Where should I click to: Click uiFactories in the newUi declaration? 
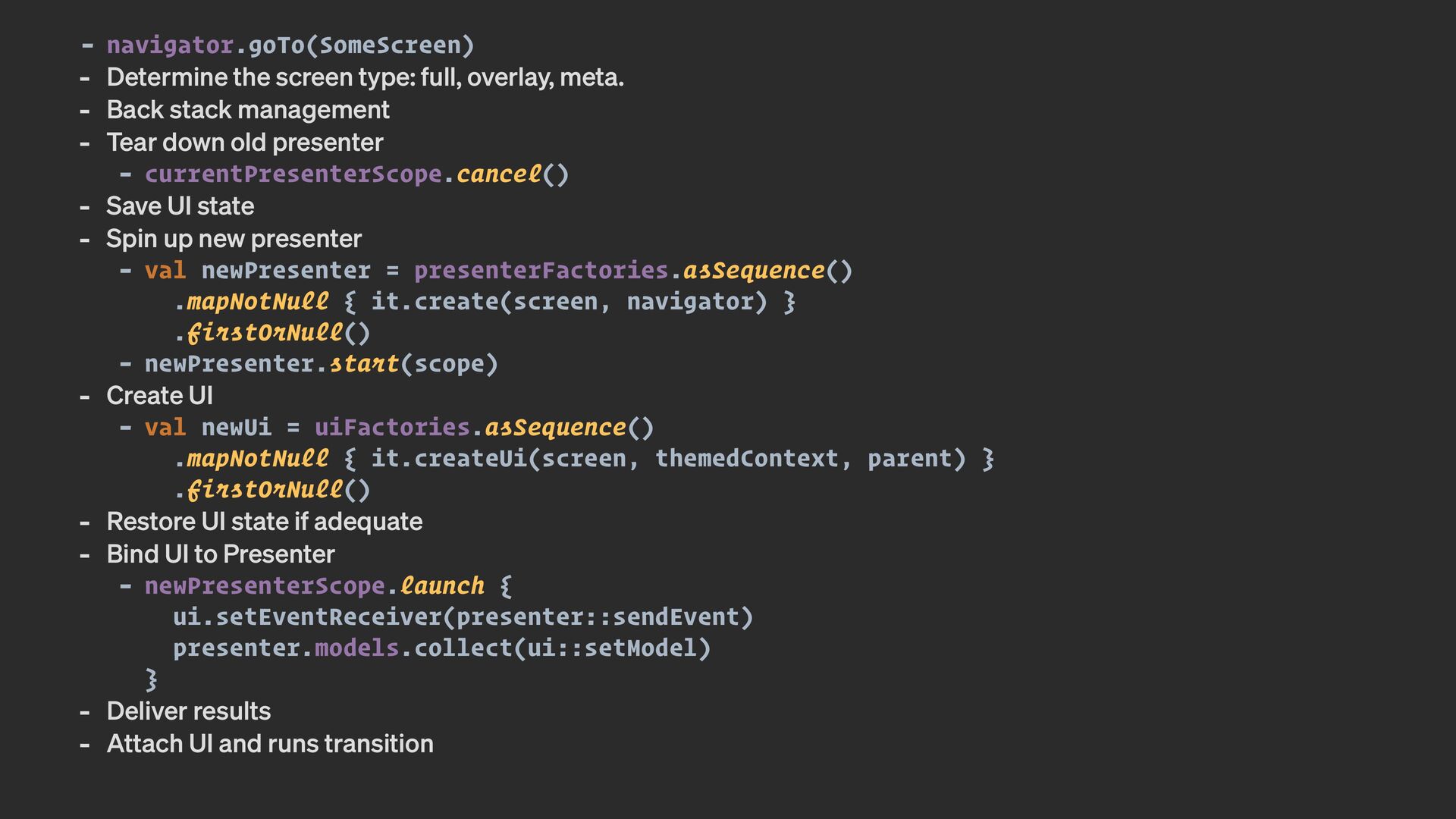click(393, 427)
